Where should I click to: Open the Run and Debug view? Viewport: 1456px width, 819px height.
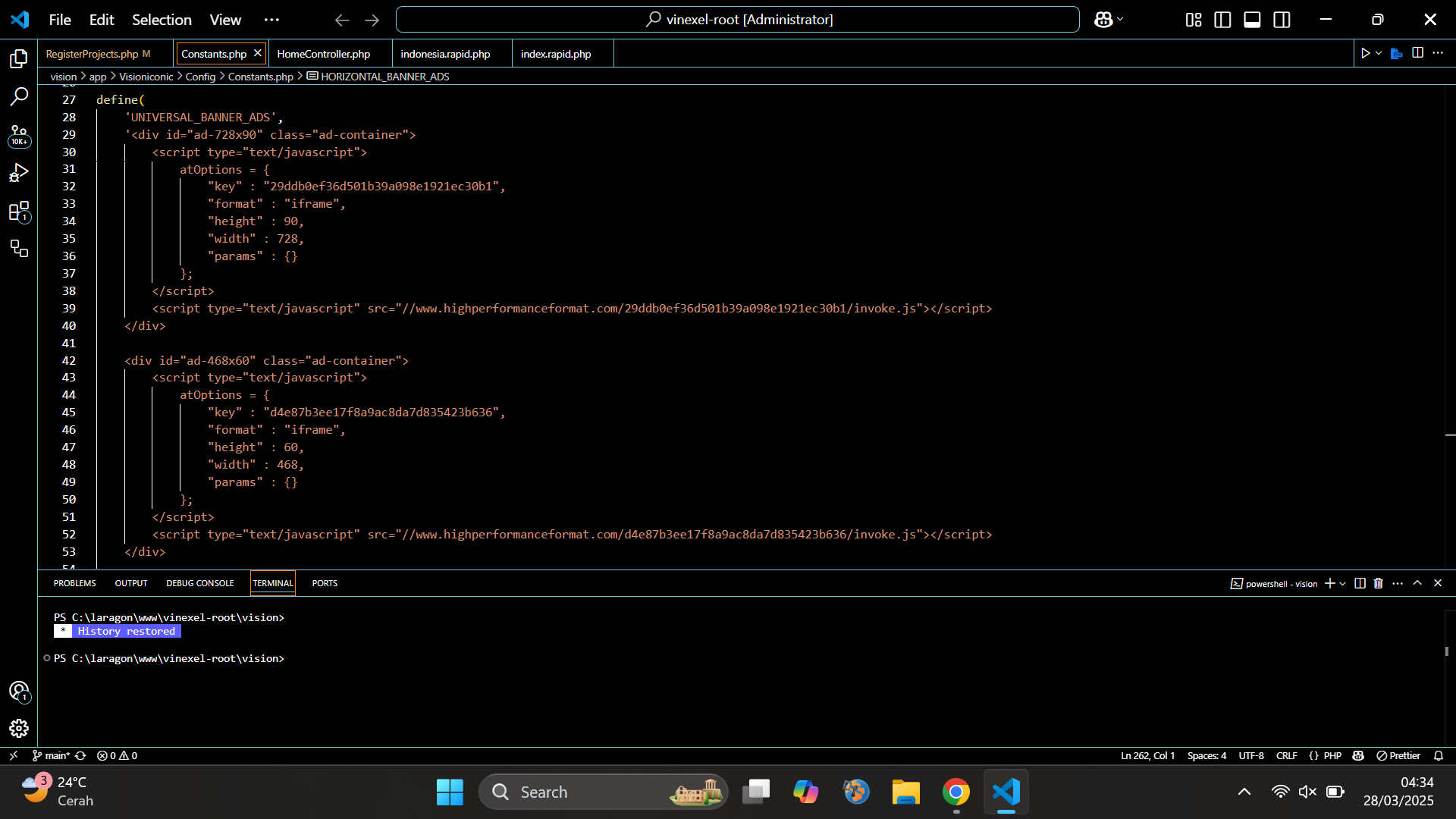(19, 174)
